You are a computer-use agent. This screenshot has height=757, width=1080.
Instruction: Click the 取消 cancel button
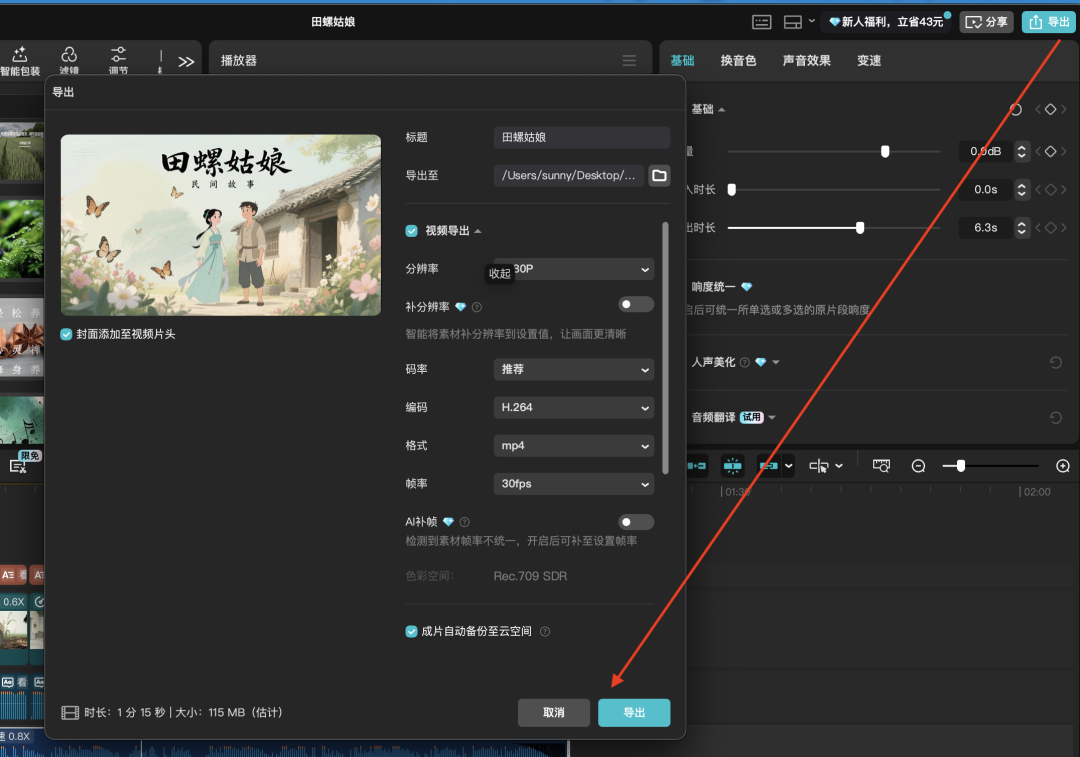coord(554,712)
